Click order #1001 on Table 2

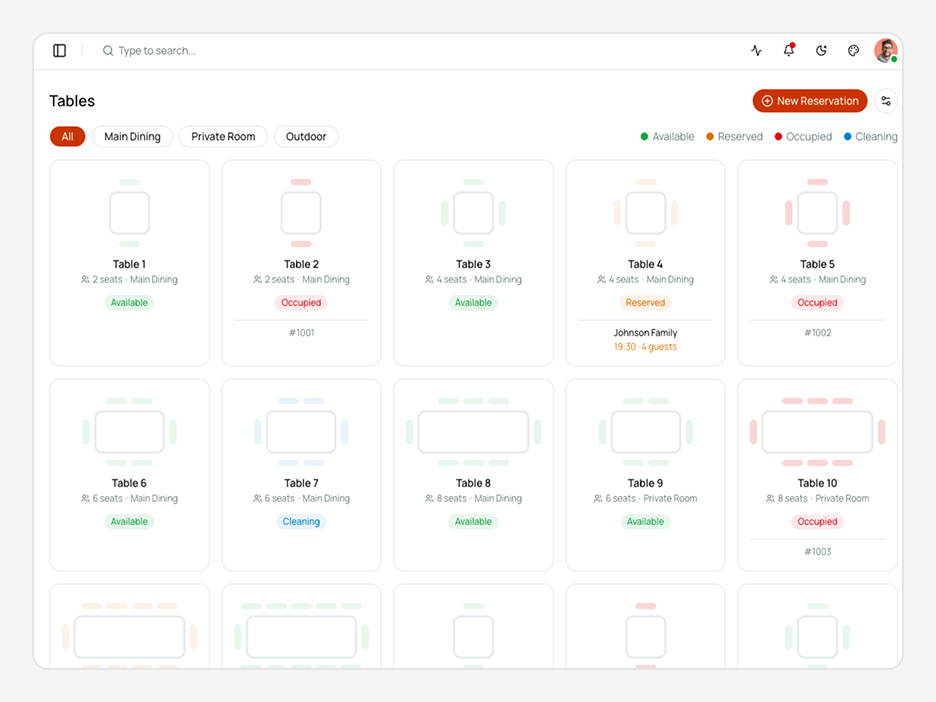point(301,332)
